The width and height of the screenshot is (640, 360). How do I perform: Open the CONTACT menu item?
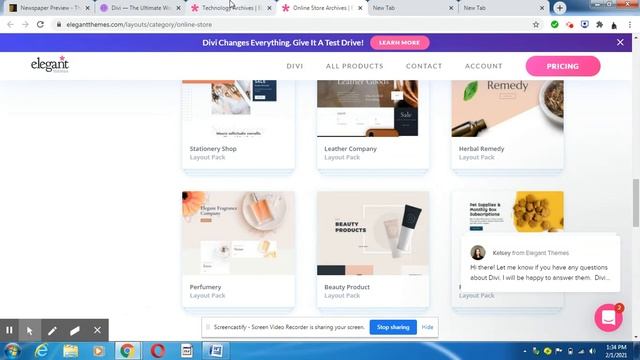[x=424, y=66]
